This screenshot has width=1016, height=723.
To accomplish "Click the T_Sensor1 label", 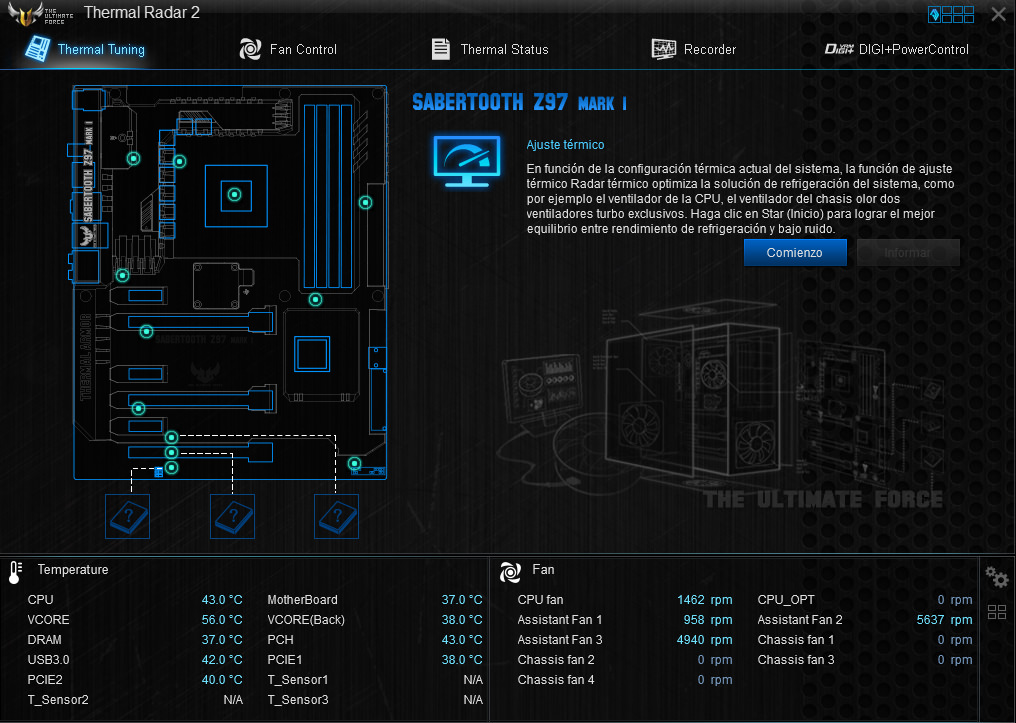I will 298,680.
